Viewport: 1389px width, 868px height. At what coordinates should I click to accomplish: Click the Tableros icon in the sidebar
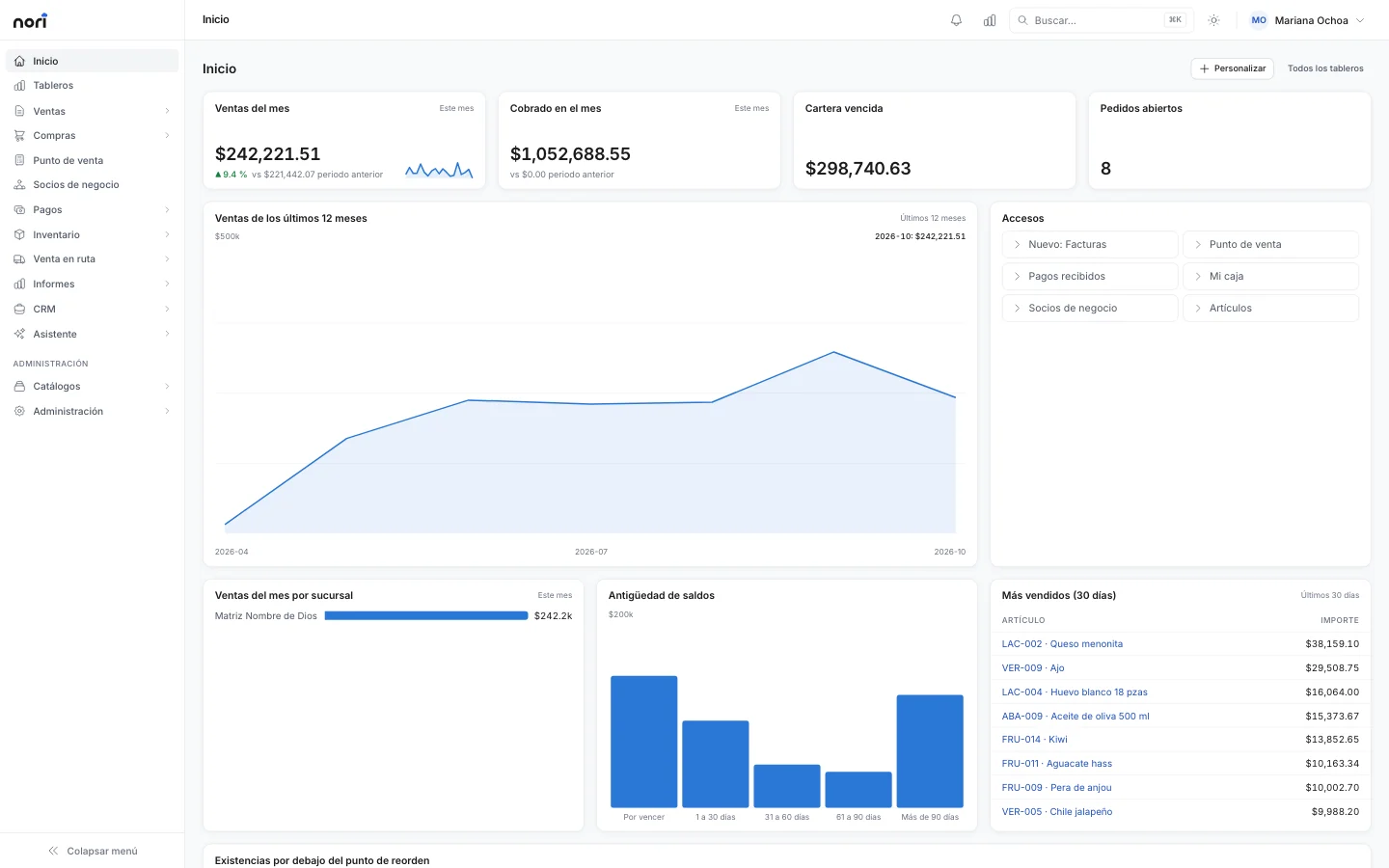pyautogui.click(x=19, y=86)
